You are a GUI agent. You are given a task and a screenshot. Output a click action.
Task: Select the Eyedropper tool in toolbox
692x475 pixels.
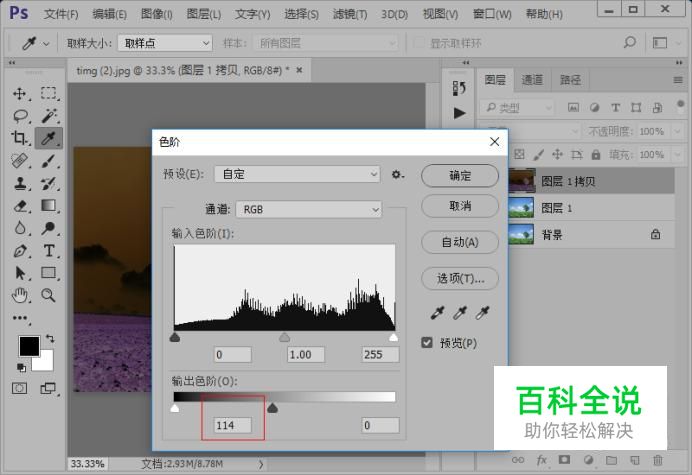tap(49, 138)
